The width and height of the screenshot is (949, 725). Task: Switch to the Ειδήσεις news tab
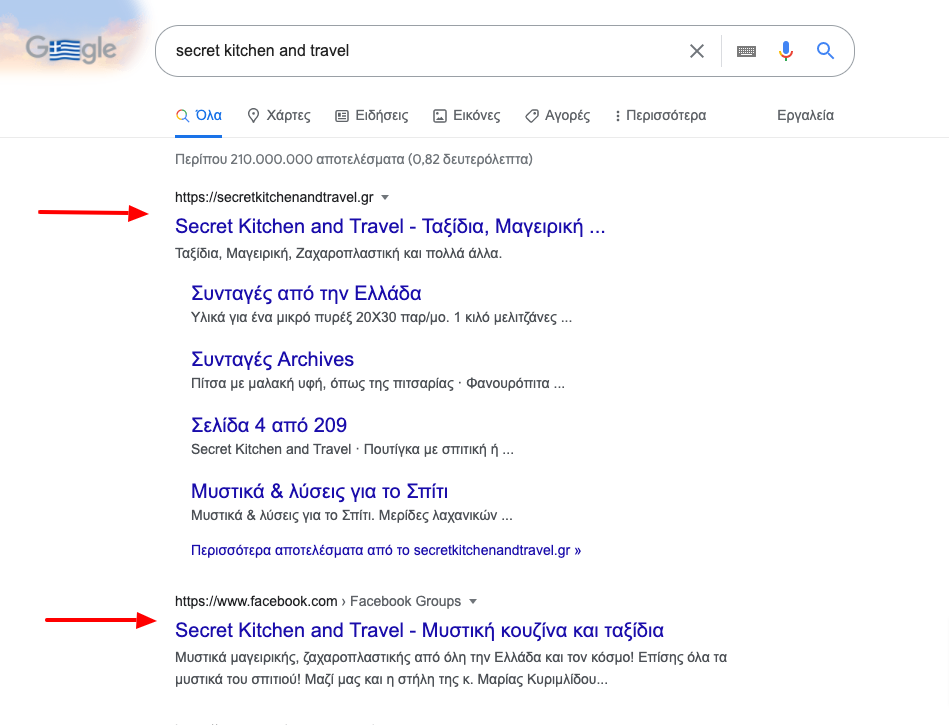coord(372,115)
